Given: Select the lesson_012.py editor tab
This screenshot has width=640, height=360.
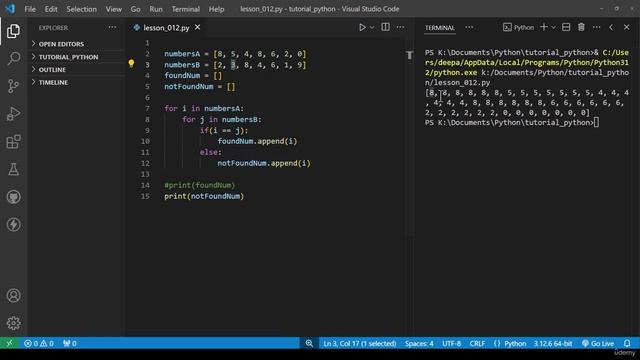Looking at the screenshot, I should tap(167, 27).
